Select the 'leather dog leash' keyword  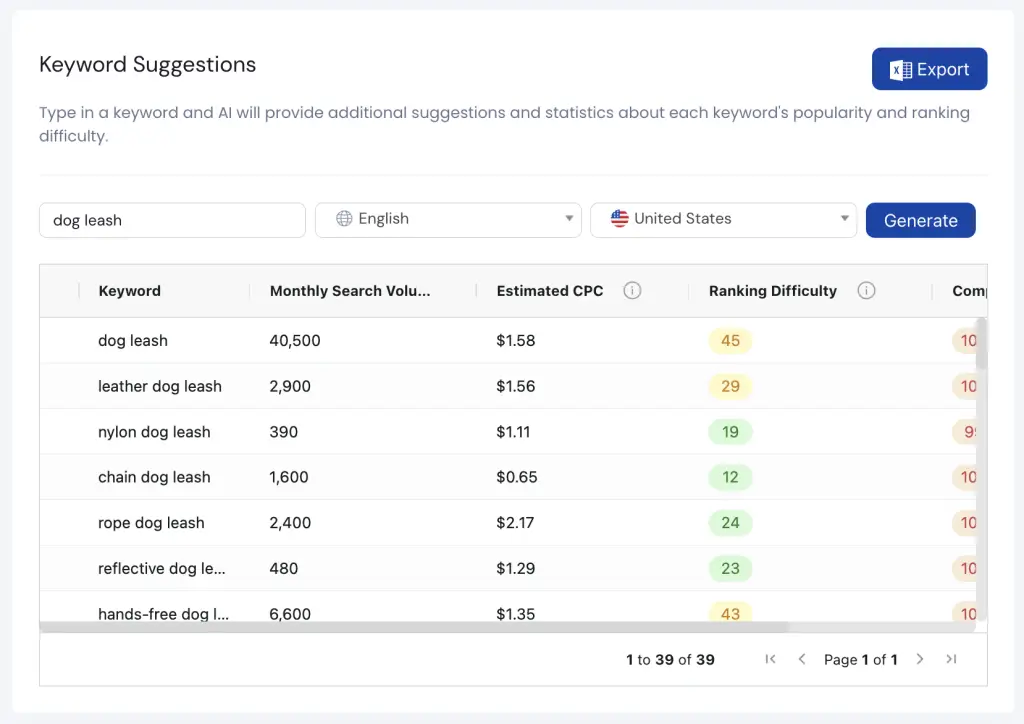[x=160, y=386]
